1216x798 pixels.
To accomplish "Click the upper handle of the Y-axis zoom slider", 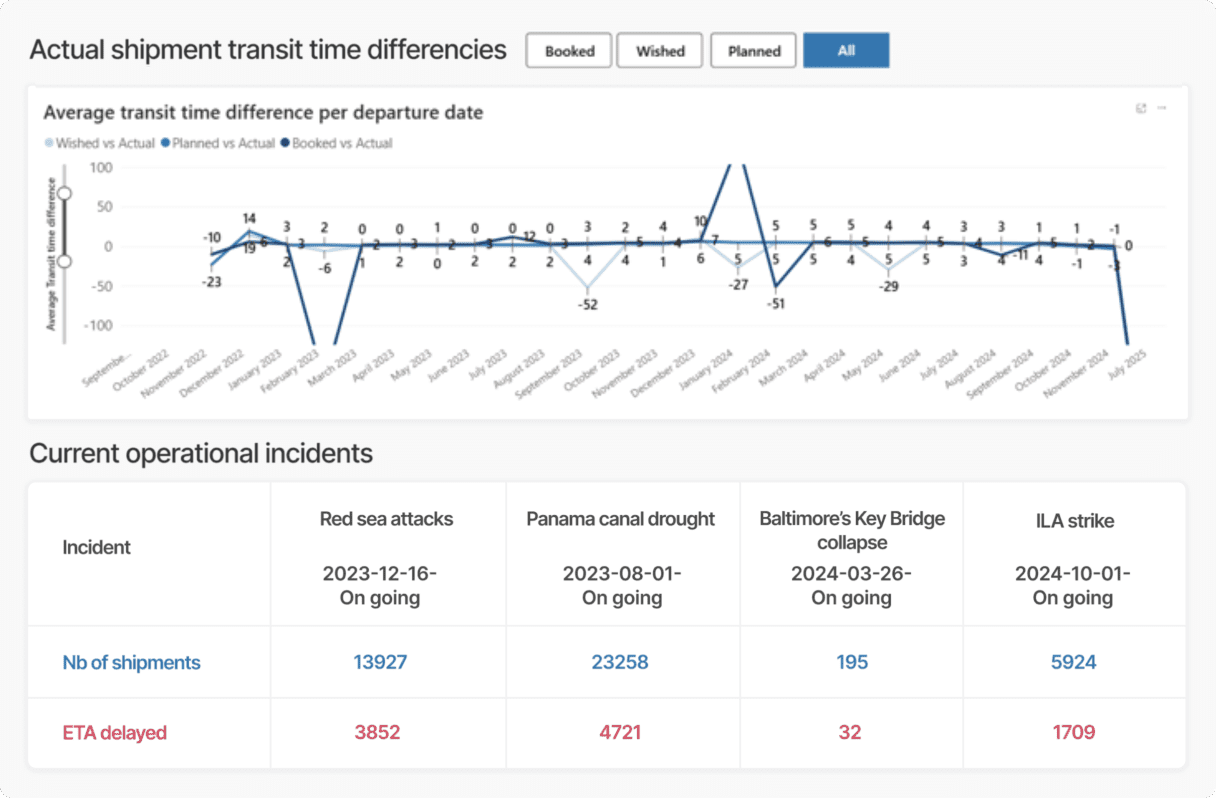I will tap(65, 193).
